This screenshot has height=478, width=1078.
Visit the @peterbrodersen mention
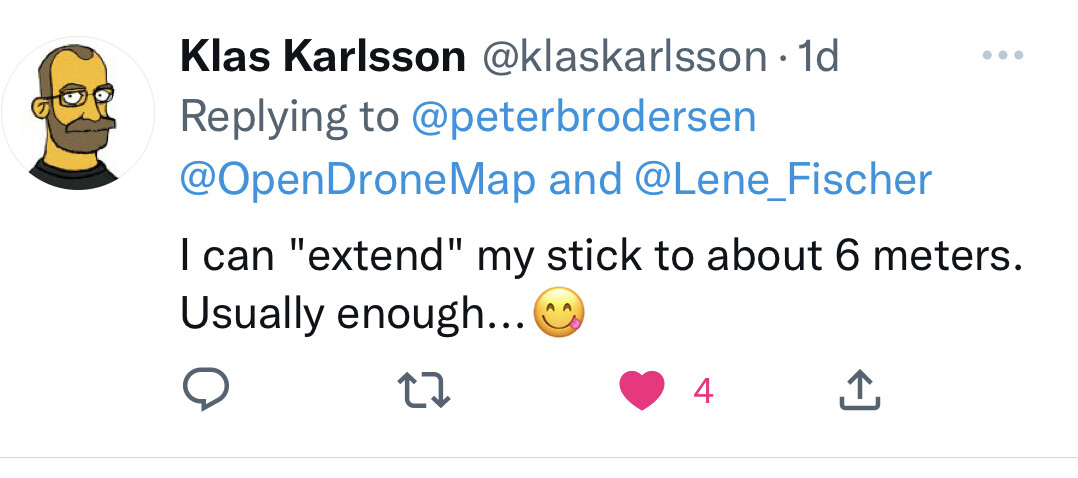tap(584, 117)
